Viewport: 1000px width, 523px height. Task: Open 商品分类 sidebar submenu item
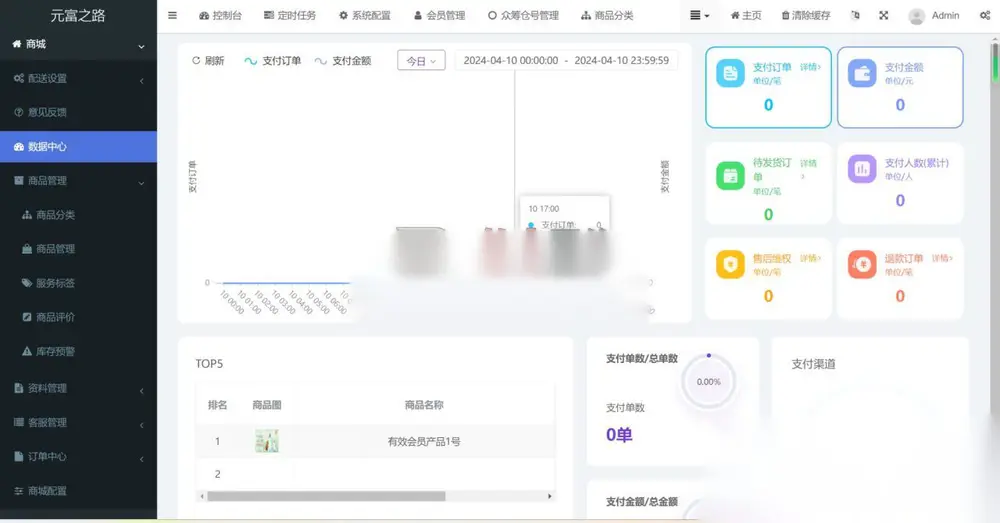[x=78, y=215]
